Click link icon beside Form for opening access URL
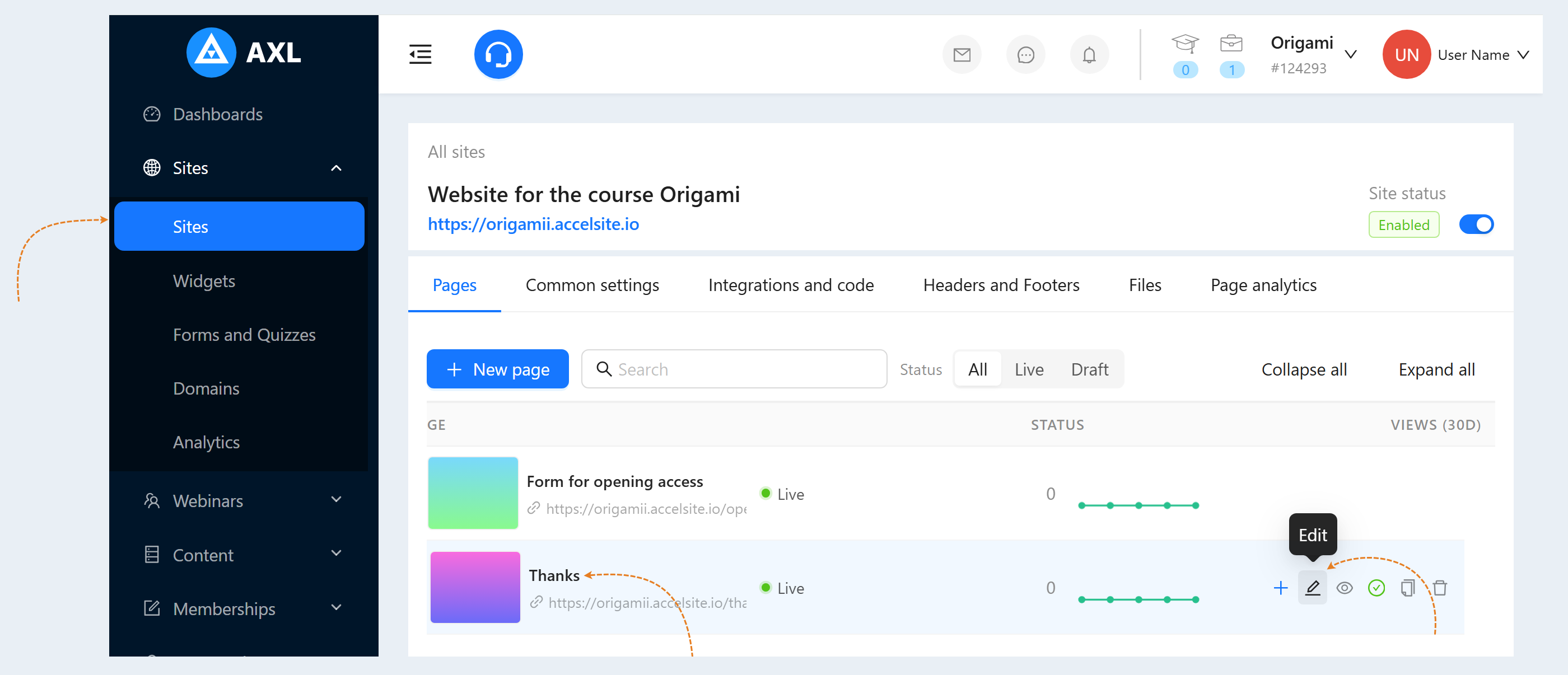Image resolution: width=1568 pixels, height=675 pixels. (x=534, y=508)
